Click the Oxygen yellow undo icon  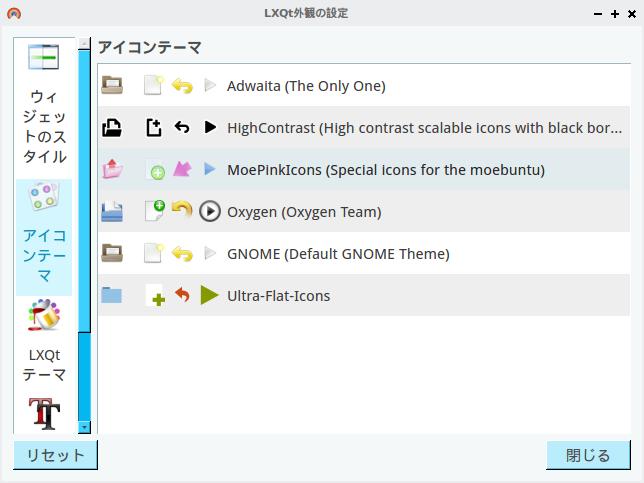click(x=182, y=208)
